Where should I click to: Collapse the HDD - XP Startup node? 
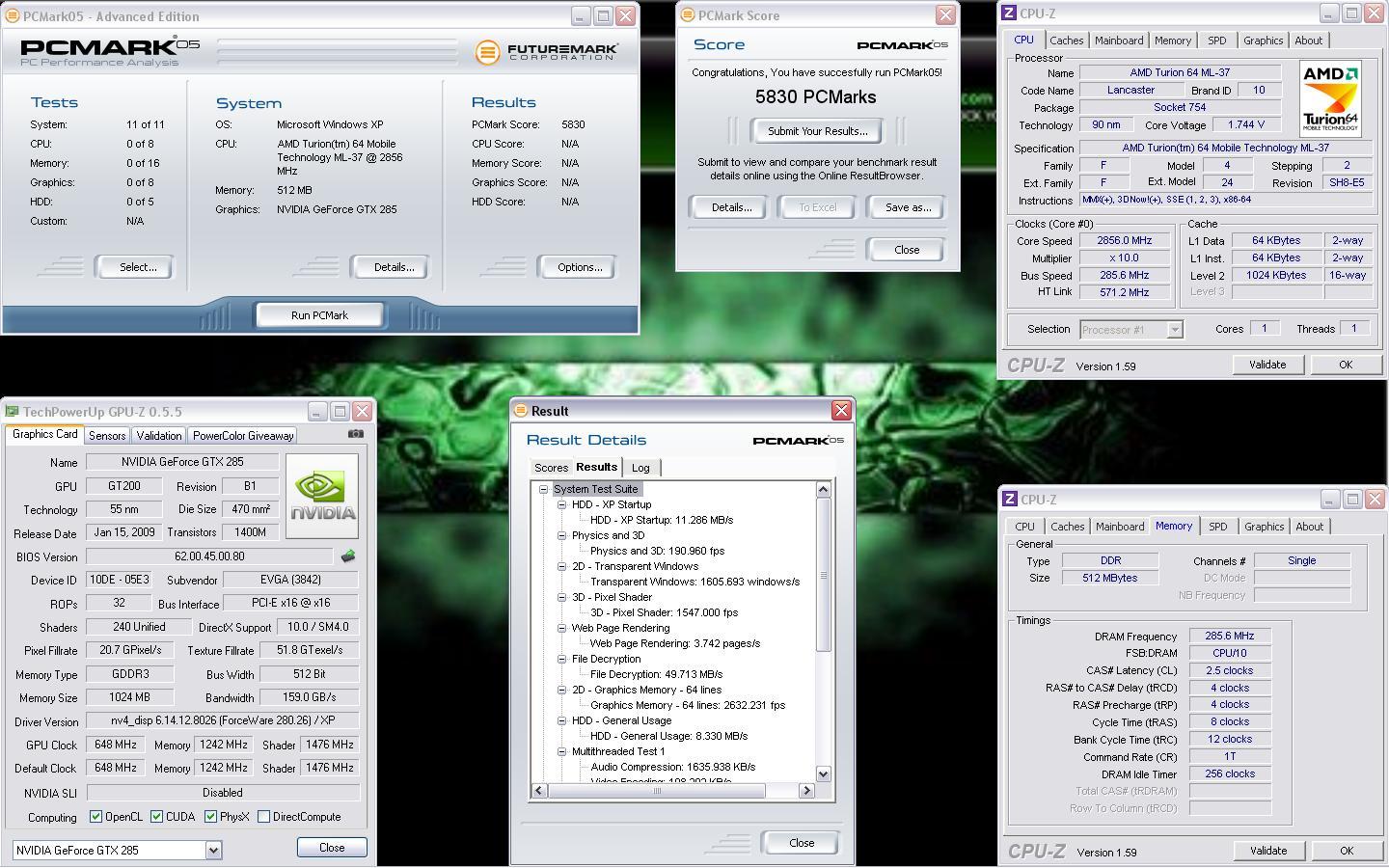(561, 504)
